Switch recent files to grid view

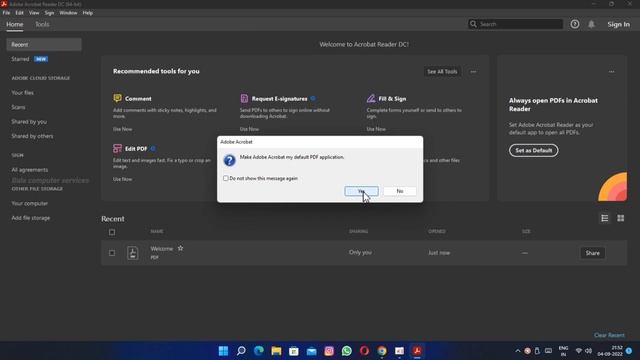pos(620,218)
